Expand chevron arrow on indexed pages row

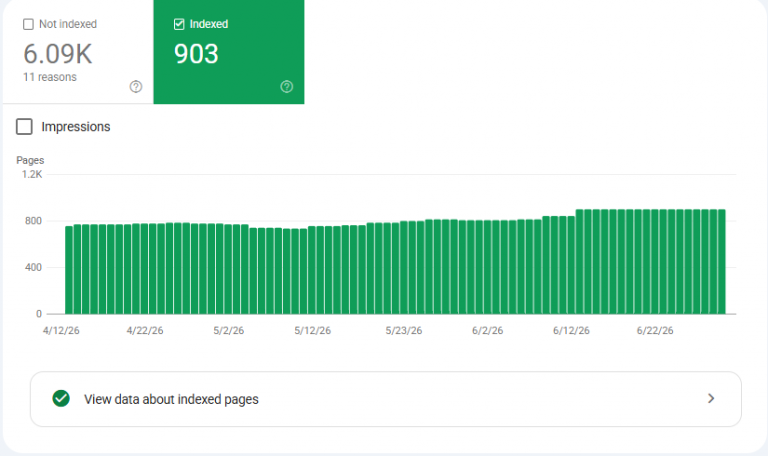click(x=711, y=399)
